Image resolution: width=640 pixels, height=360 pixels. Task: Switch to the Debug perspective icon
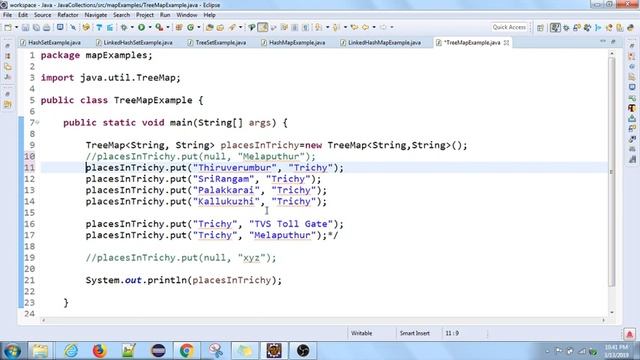566,28
